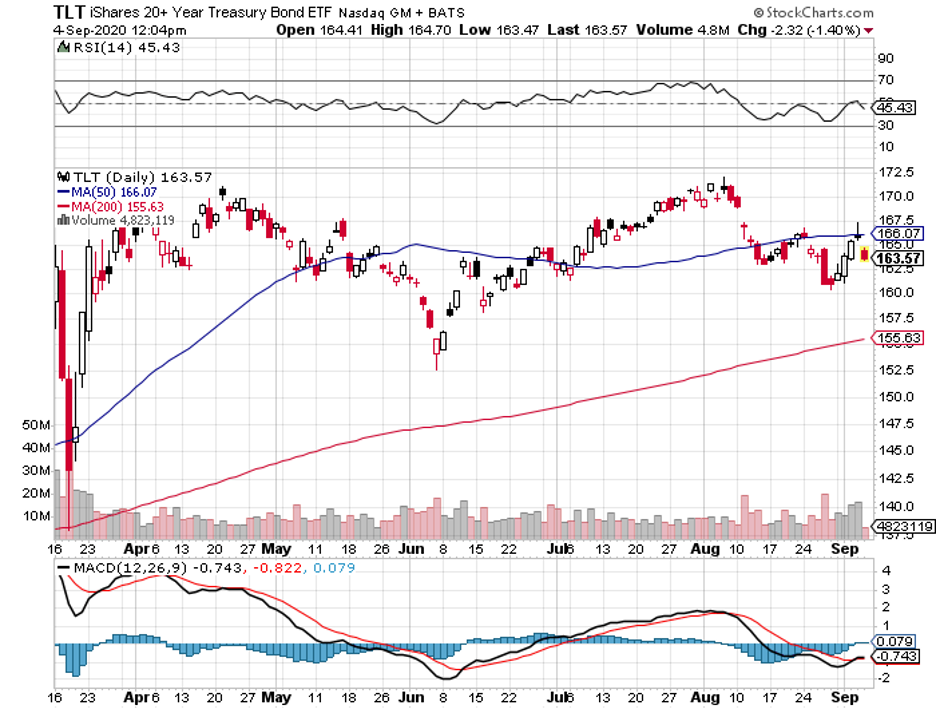Viewport: 936px width, 708px height.
Task: Click the TLT daily candlestick legend icon
Action: [63, 177]
